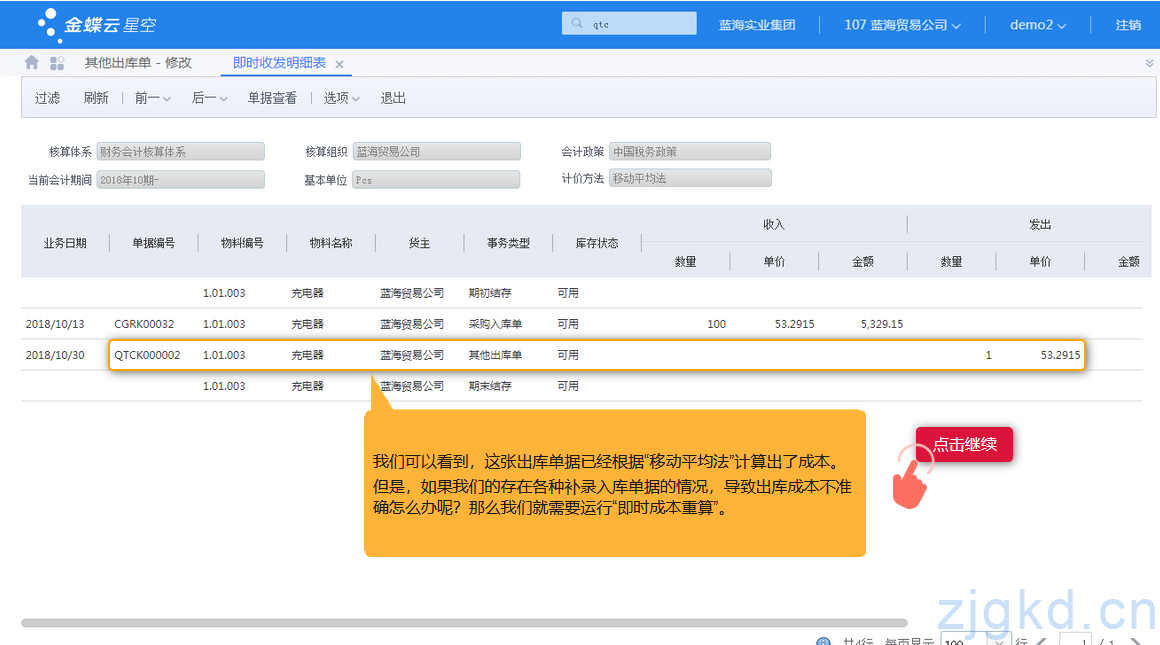
Task: Focus the search box containing qtc
Action: click(629, 23)
